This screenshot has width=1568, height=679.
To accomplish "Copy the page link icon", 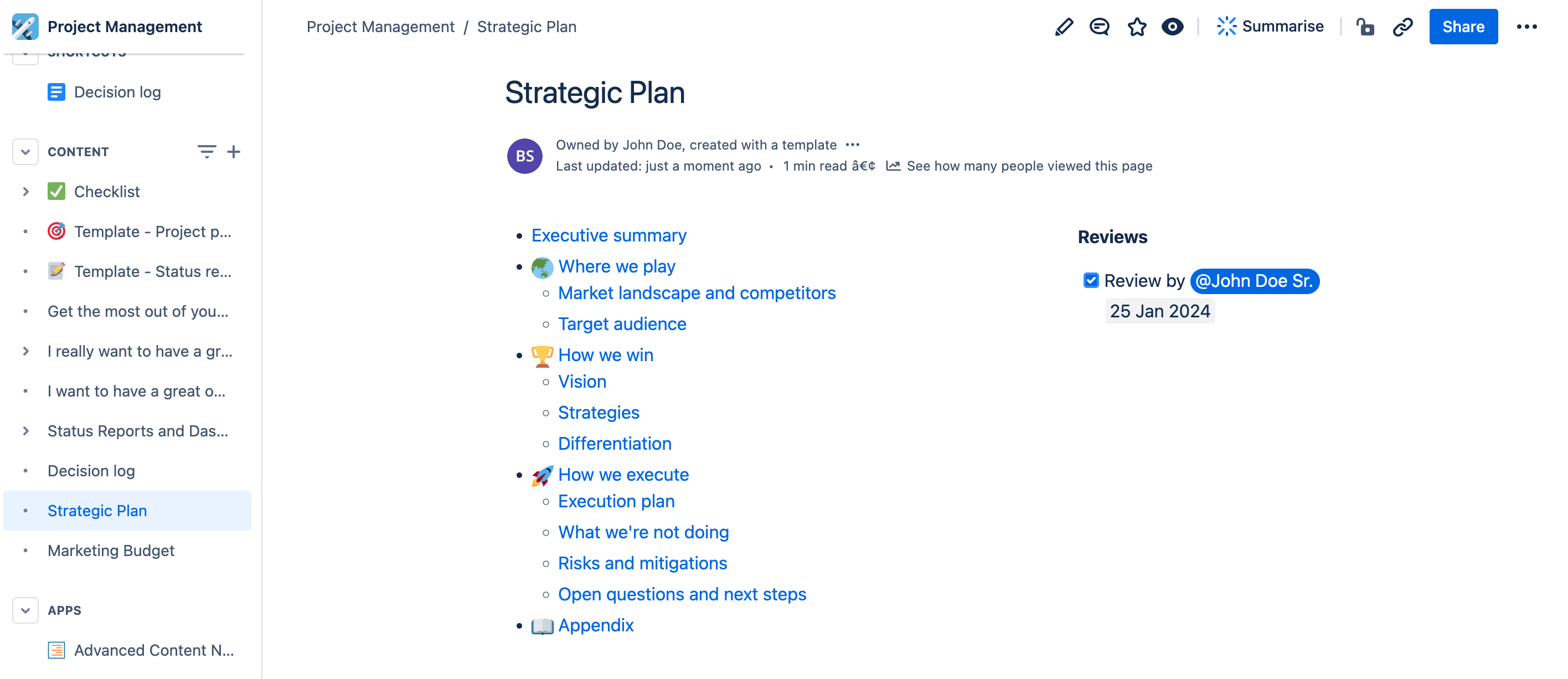I will coord(1402,26).
